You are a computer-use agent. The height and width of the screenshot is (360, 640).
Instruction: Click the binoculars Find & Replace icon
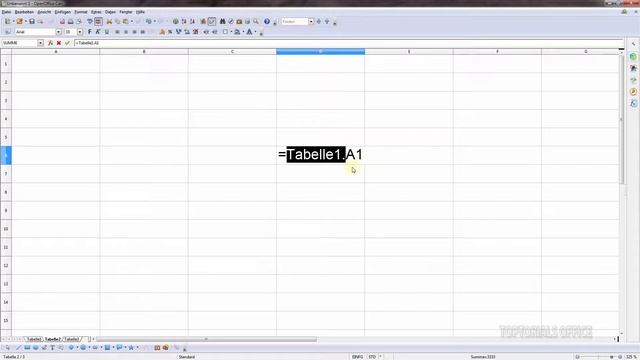(x=222, y=22)
